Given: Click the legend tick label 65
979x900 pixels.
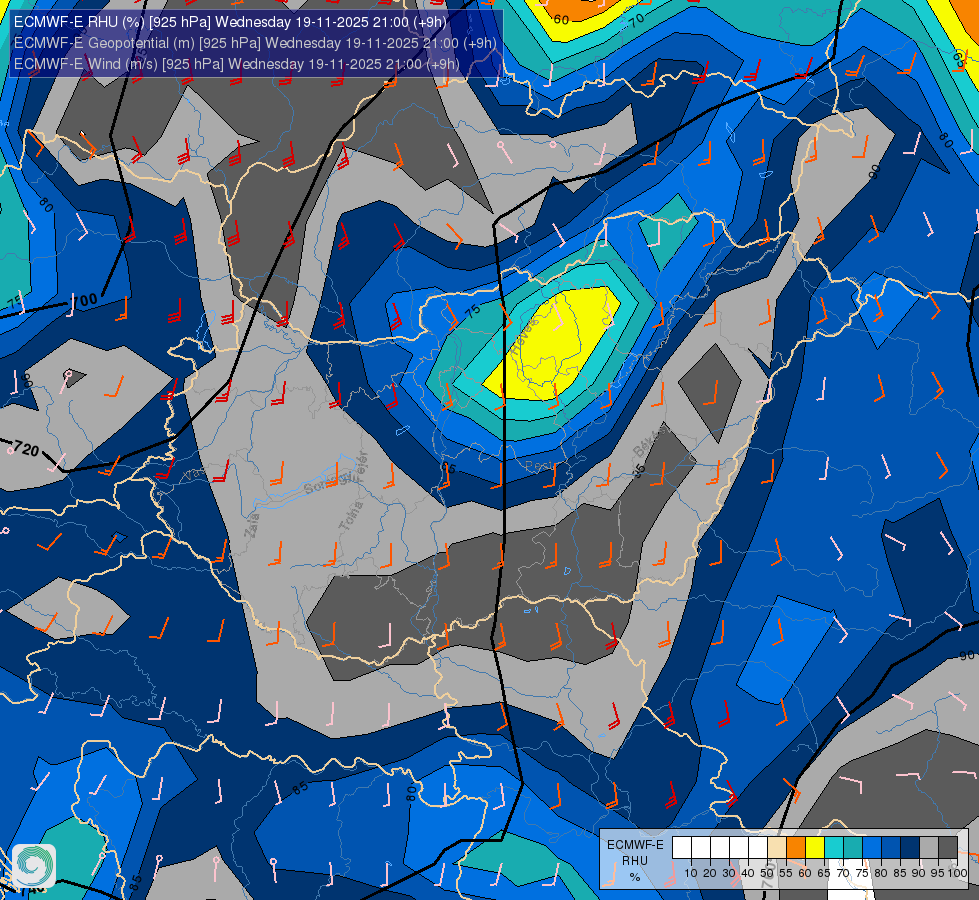Looking at the screenshot, I should pos(824,873).
